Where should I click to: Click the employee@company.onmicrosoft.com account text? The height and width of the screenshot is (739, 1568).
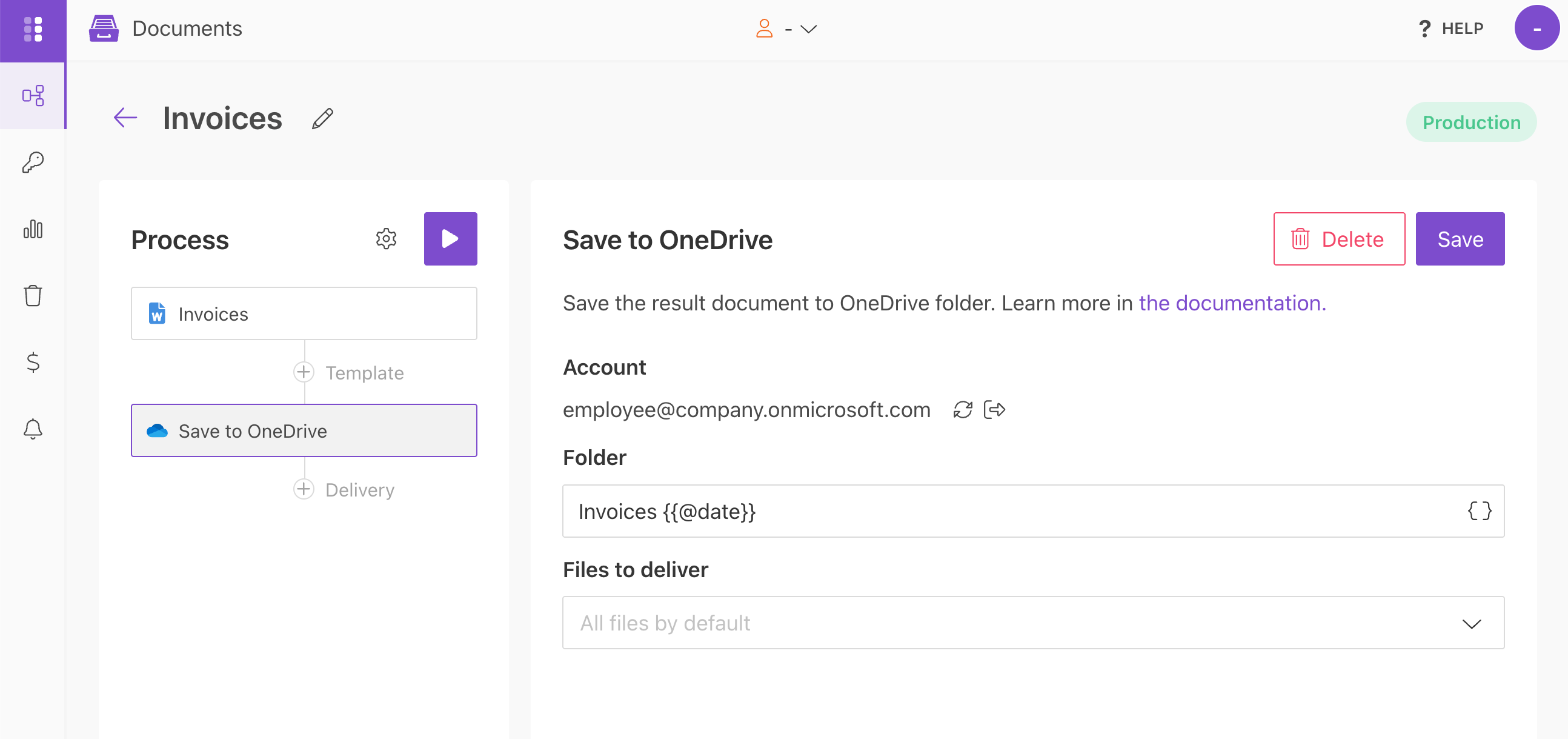tap(747, 410)
